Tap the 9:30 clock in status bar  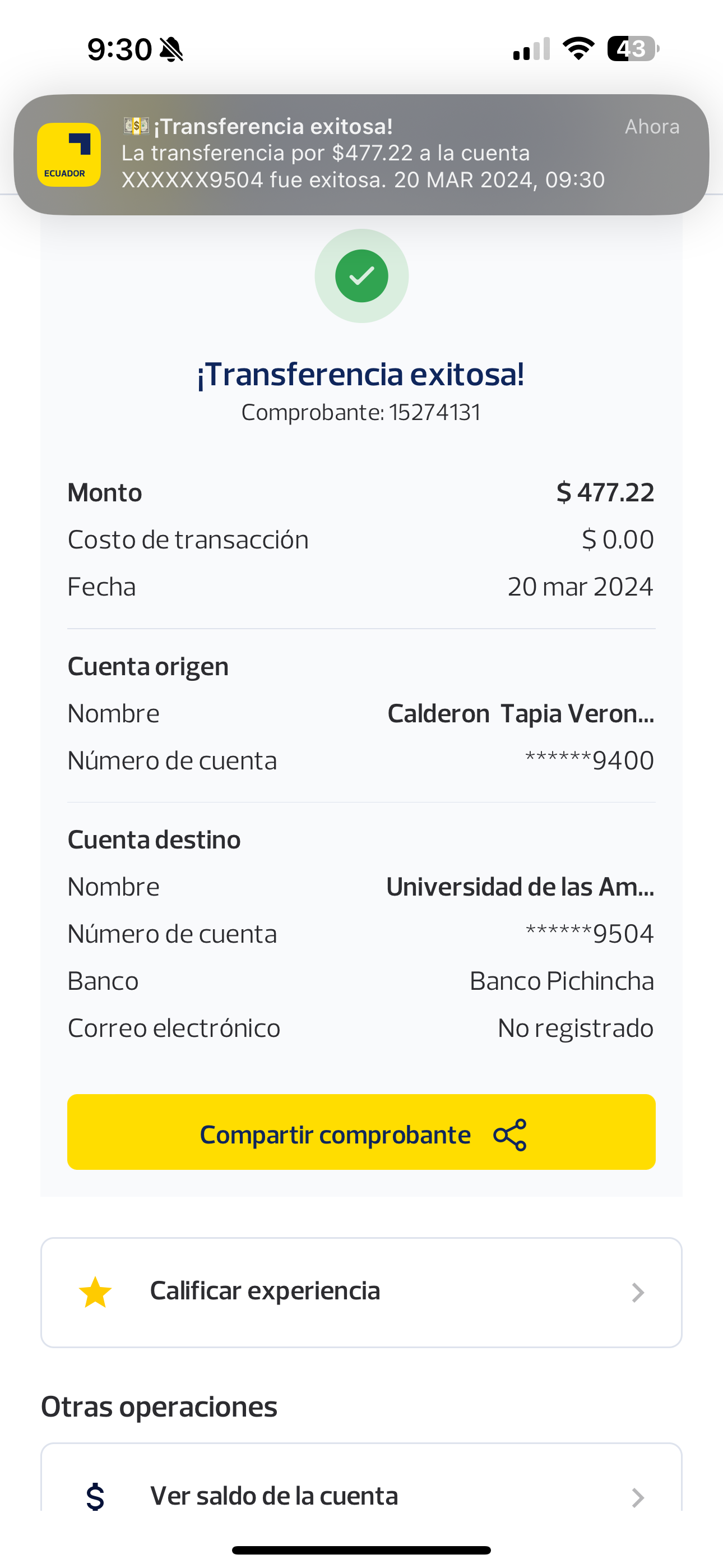pos(119,49)
